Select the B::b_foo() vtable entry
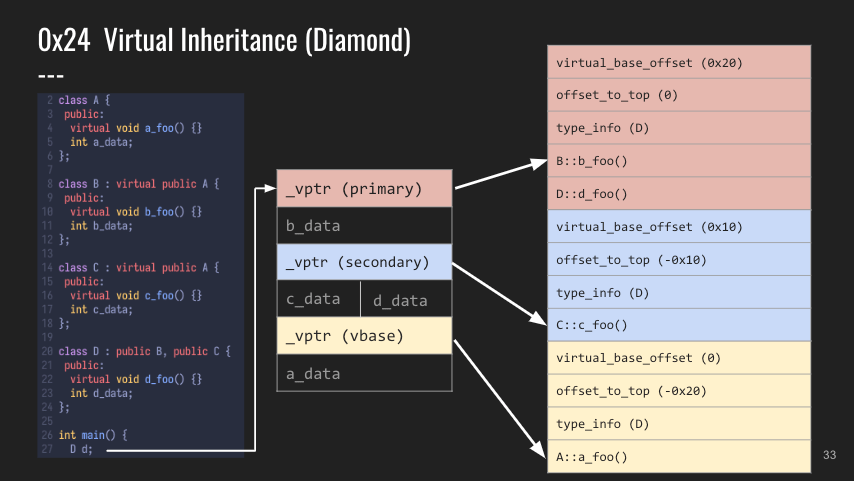The image size is (854, 481). coord(679,161)
